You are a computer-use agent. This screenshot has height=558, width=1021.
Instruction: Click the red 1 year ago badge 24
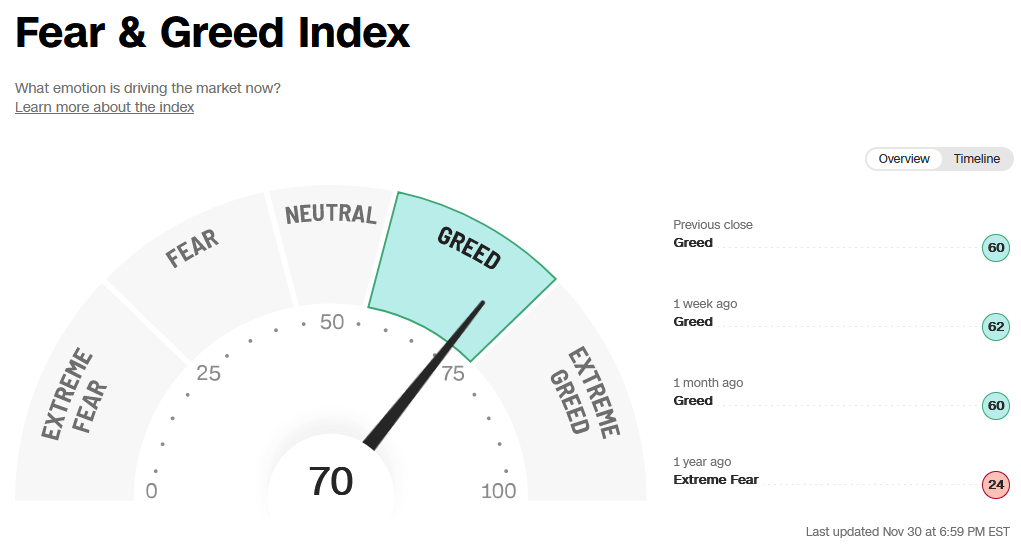[x=996, y=484]
